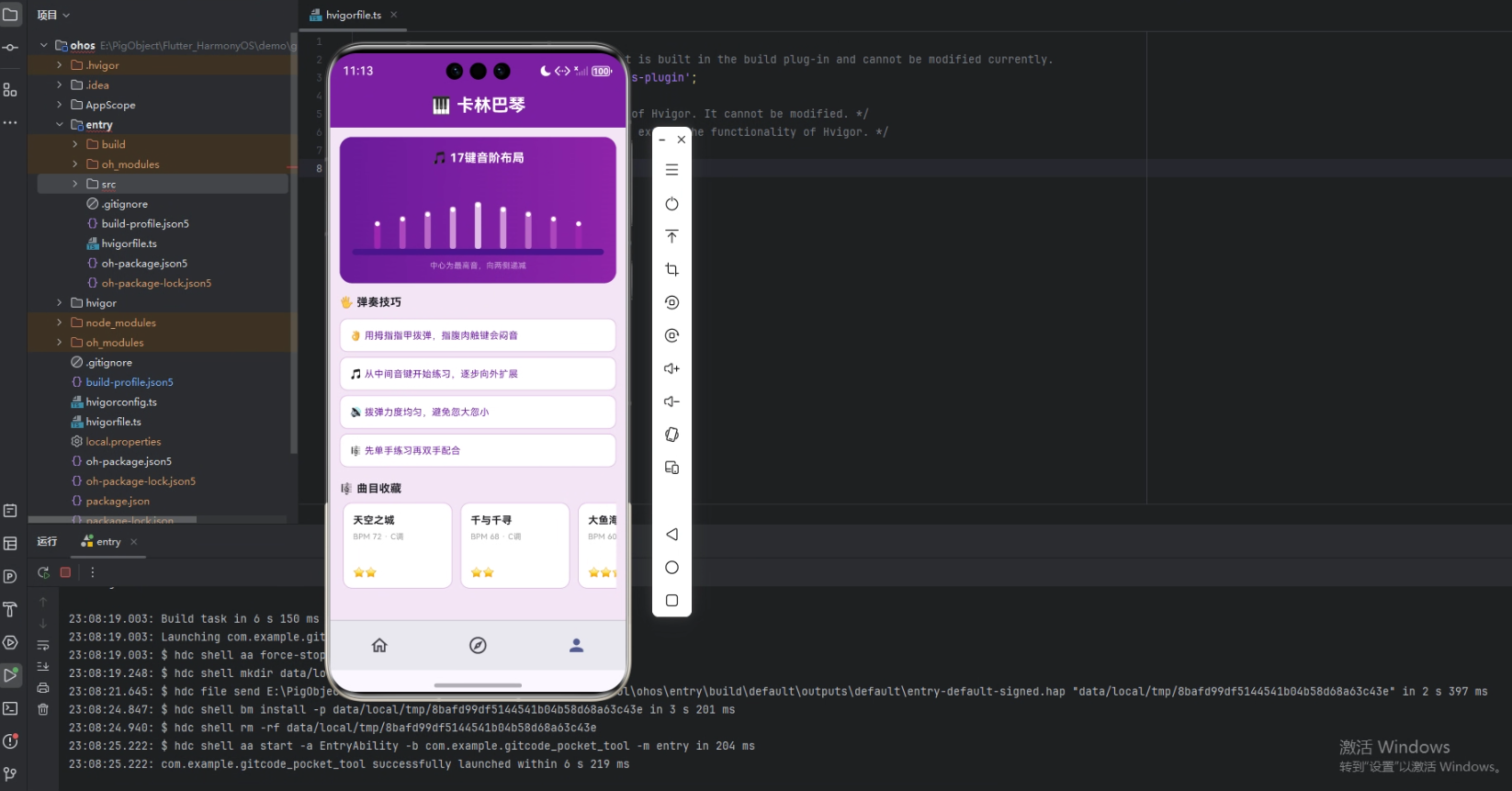Image resolution: width=1512 pixels, height=791 pixels.
Task: Tap the compass icon in app navigation
Action: pyautogui.click(x=478, y=645)
